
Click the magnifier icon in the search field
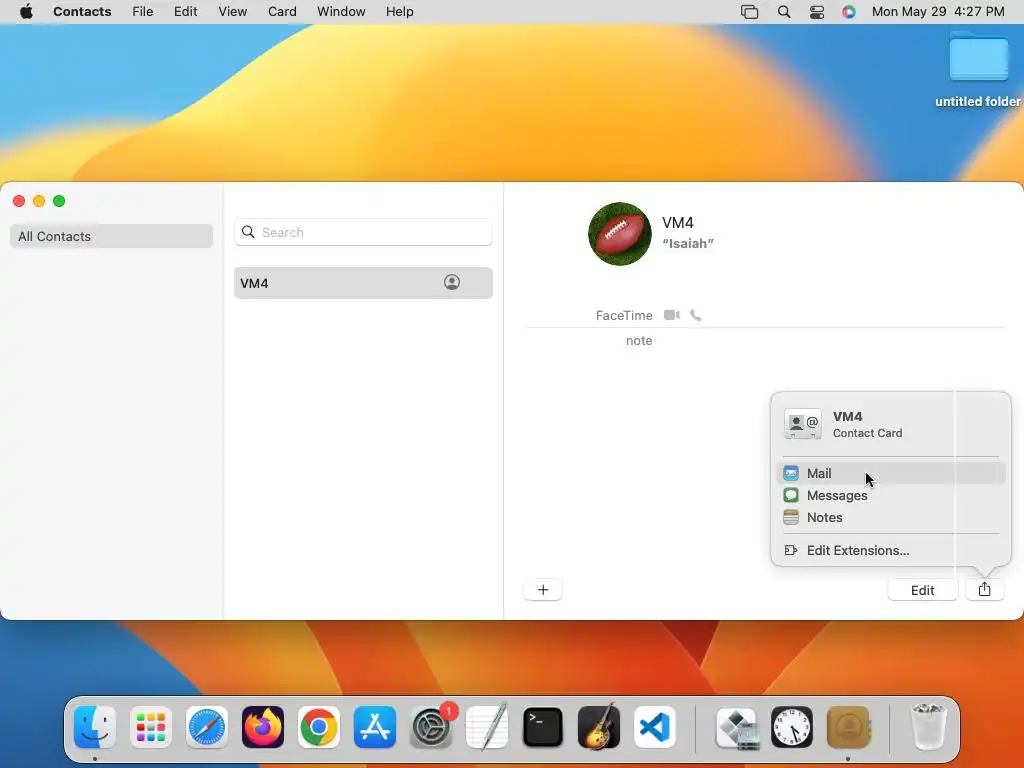[x=248, y=232]
